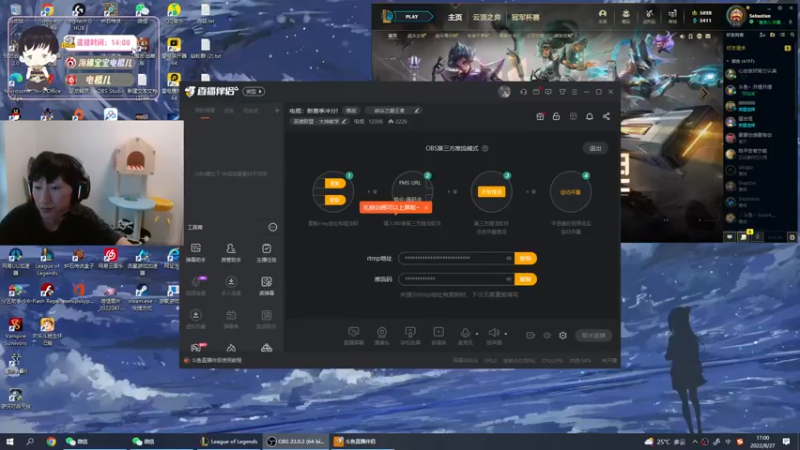Screen dimensions: 800x450
Task: Click the 推流码 input field
Action: tap(457, 279)
